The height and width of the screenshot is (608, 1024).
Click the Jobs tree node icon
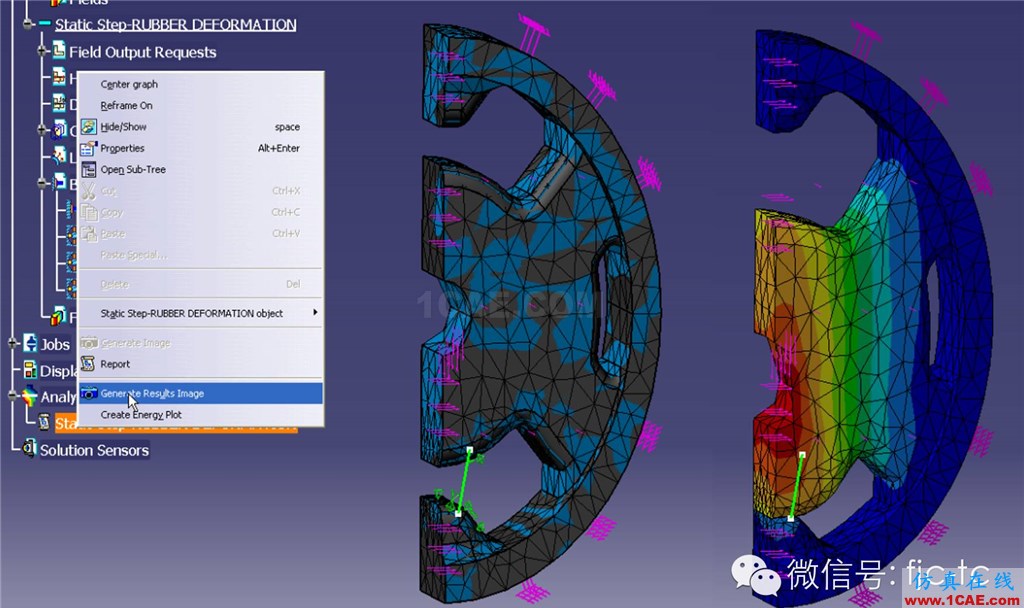click(30, 343)
